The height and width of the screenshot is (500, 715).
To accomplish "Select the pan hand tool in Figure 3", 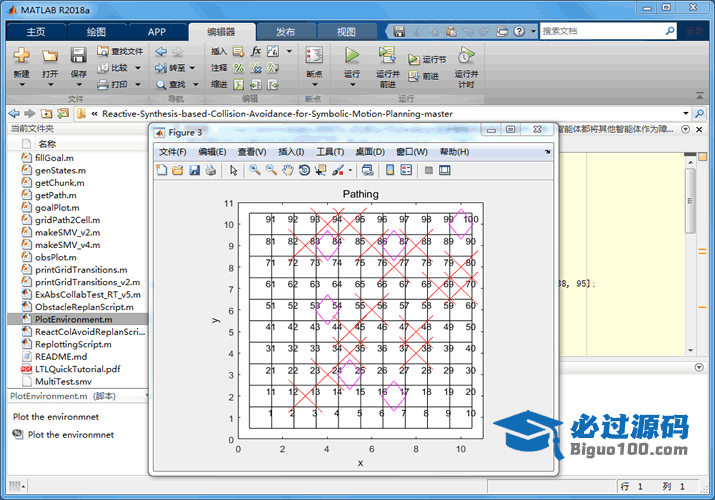I will (288, 170).
